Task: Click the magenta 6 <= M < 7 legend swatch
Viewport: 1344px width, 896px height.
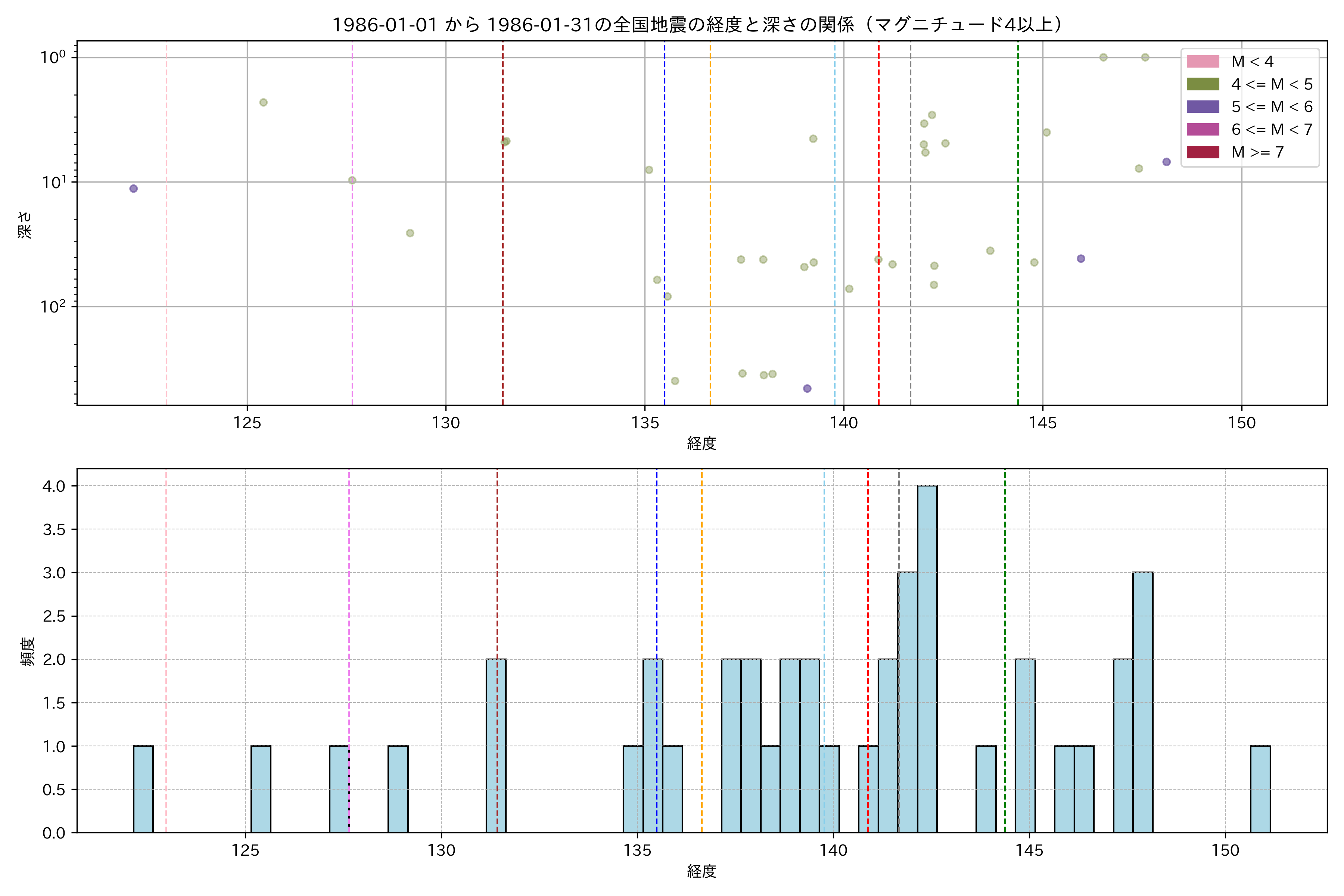Action: click(x=1202, y=130)
